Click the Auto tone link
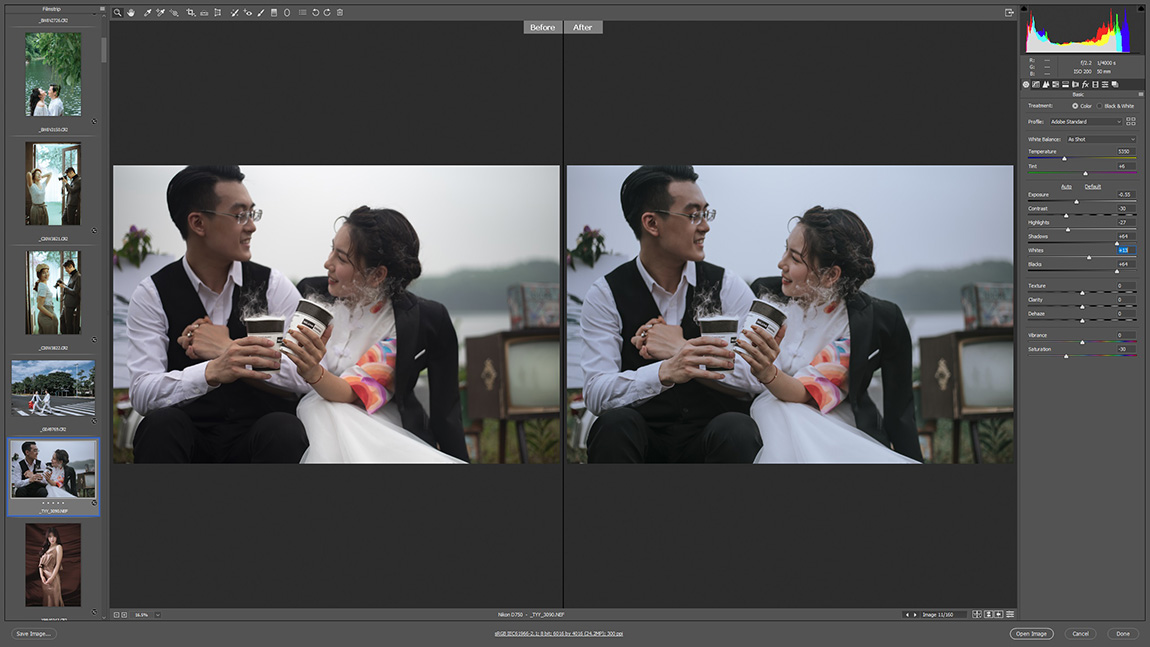Image resolution: width=1150 pixels, height=647 pixels. (1066, 186)
